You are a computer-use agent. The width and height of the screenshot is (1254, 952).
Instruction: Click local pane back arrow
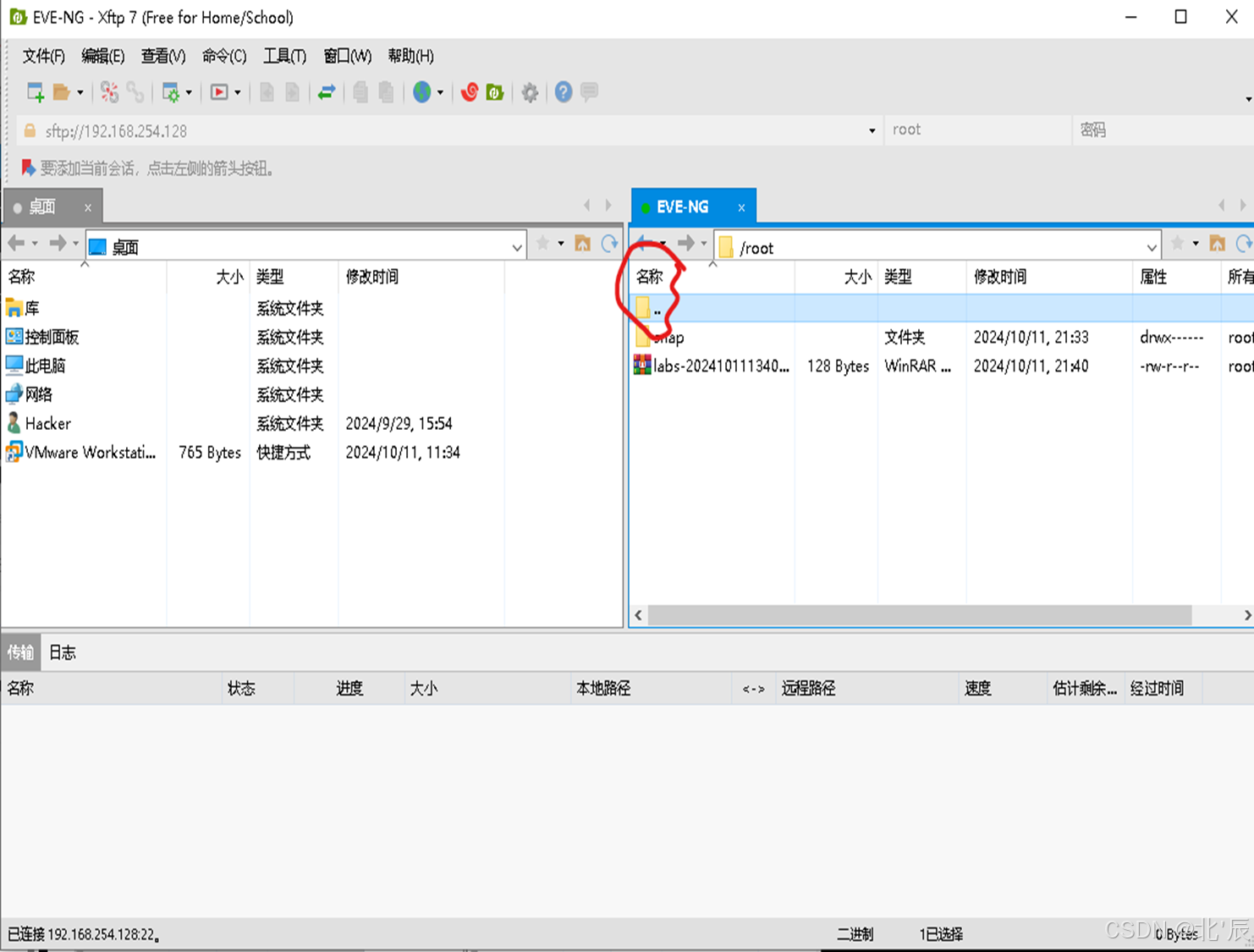click(16, 244)
